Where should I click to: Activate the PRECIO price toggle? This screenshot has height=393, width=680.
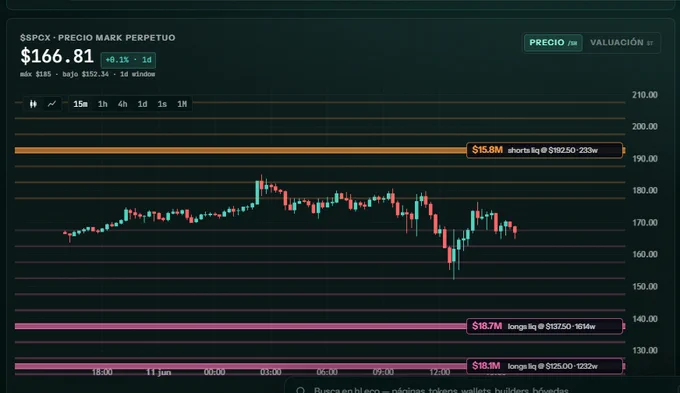click(553, 43)
